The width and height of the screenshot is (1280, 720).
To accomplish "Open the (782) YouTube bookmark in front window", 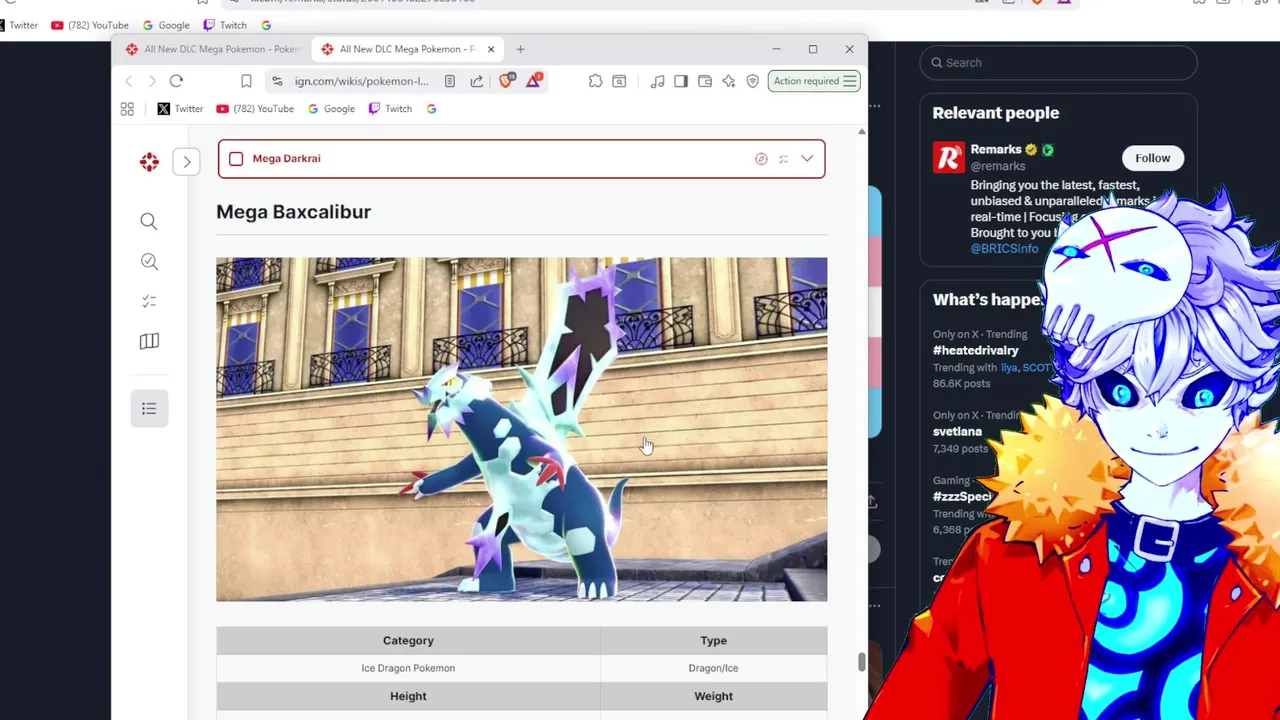I will click(255, 109).
